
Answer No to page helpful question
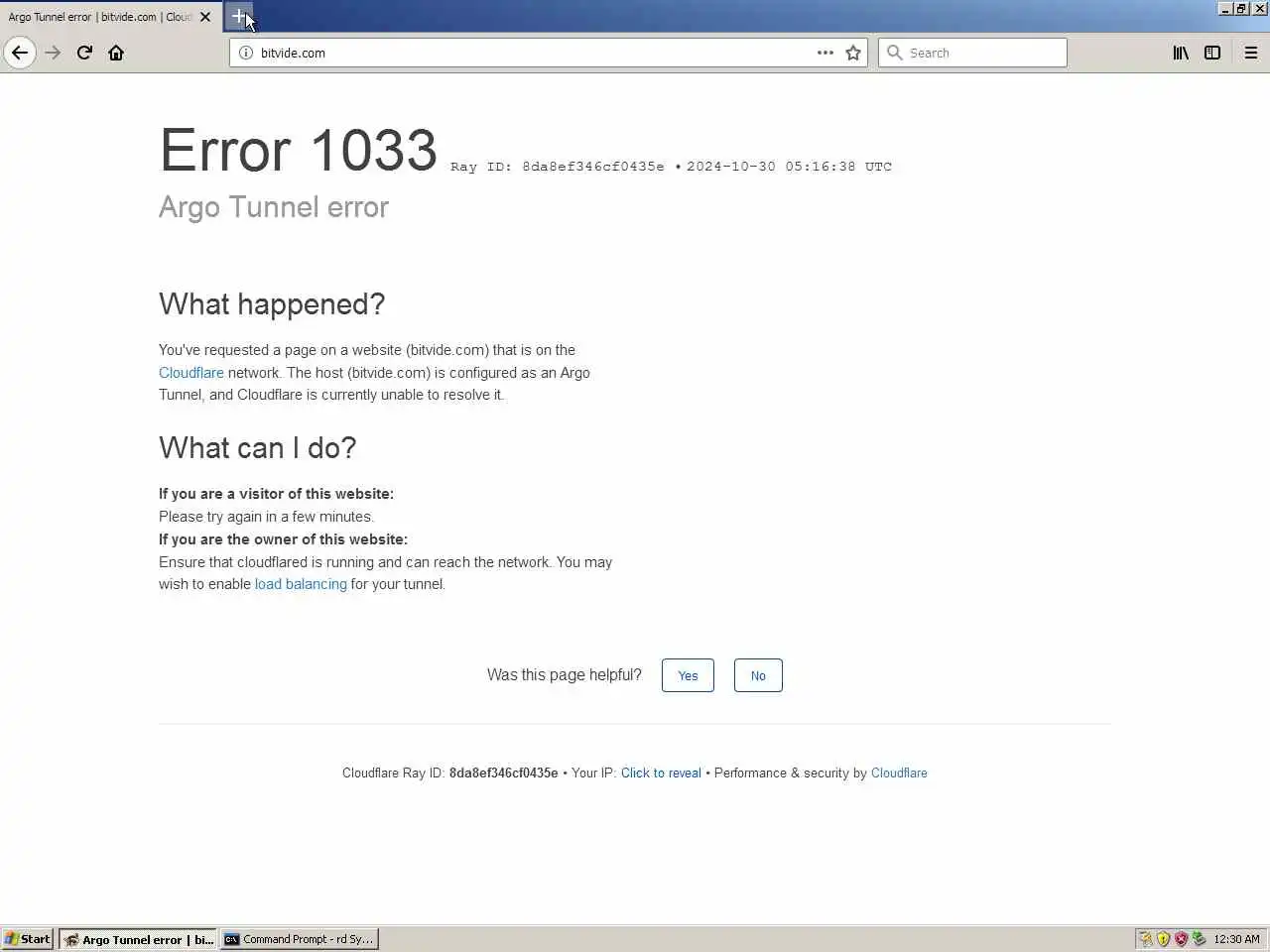tap(758, 675)
